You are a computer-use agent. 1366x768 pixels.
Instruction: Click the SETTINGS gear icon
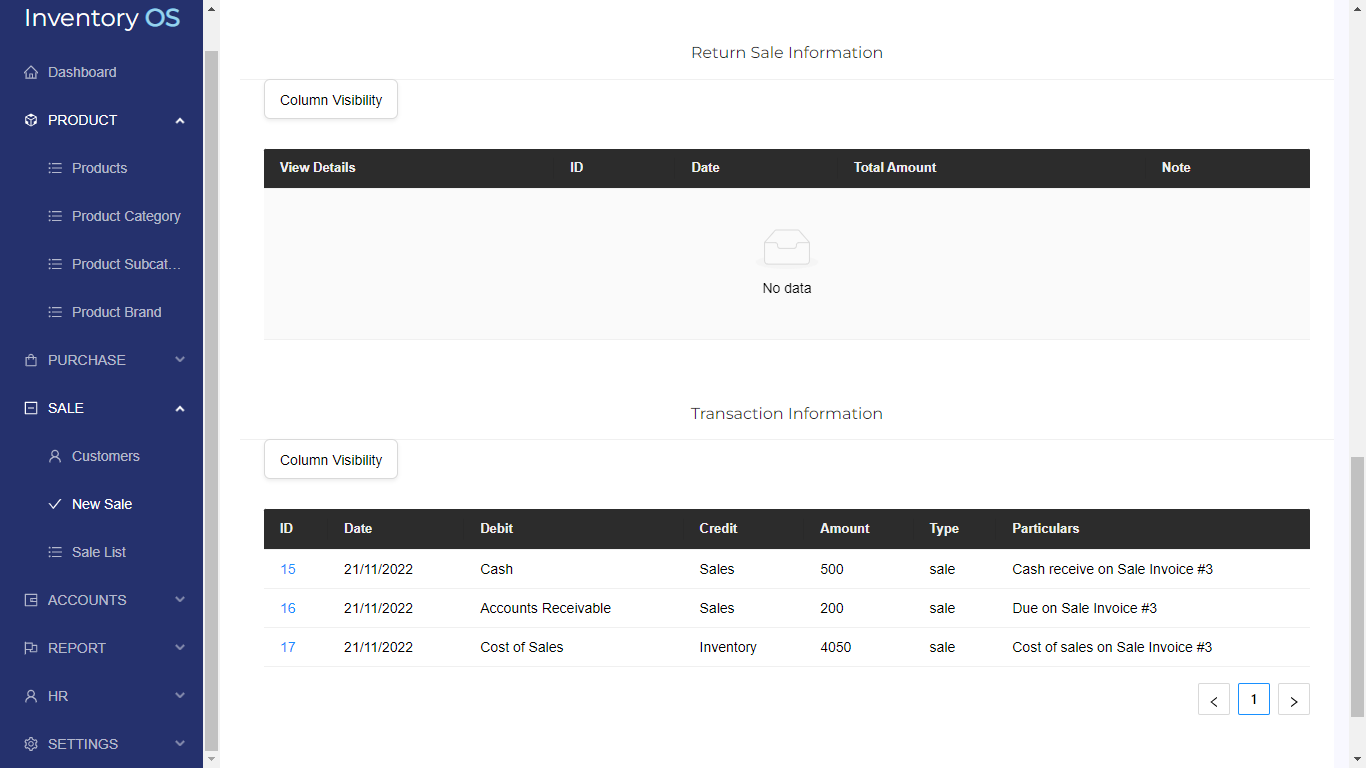point(30,743)
